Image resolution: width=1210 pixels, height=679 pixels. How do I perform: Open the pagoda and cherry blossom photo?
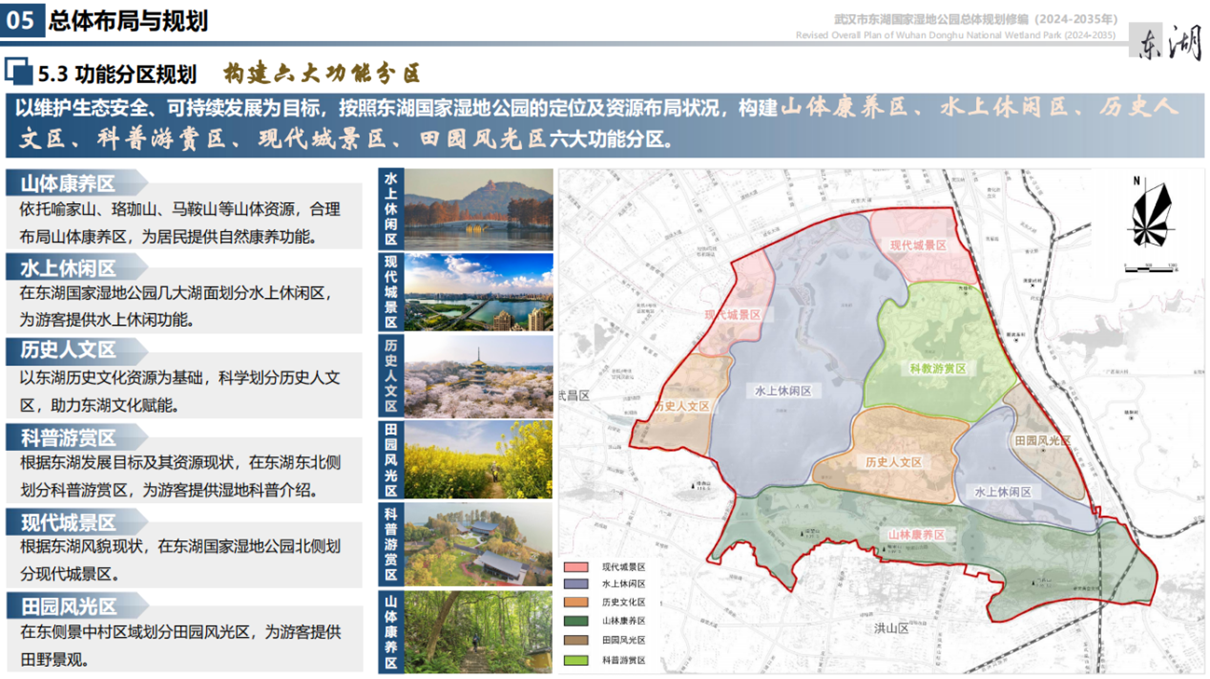(x=478, y=376)
